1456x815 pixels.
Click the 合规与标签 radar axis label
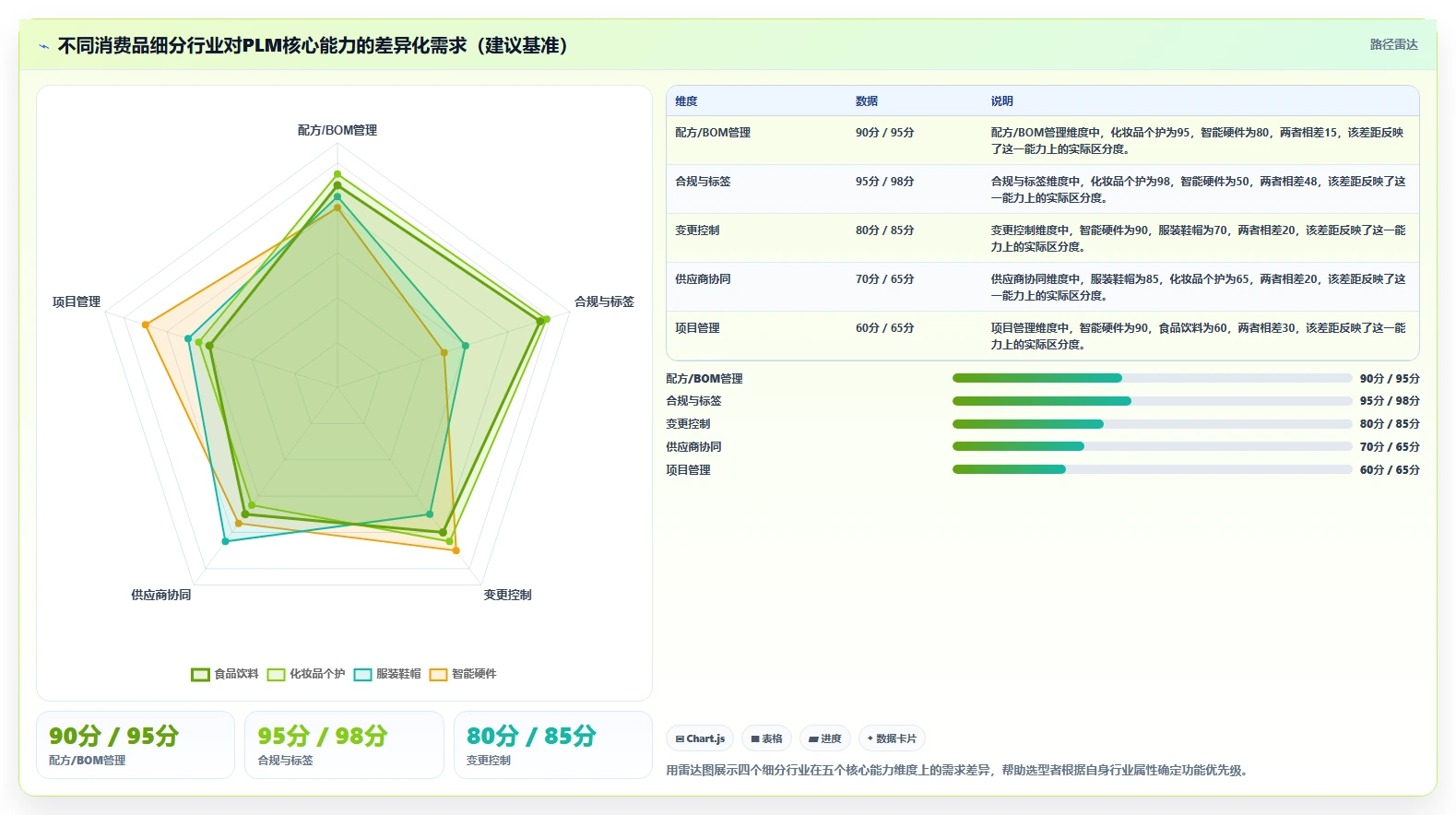click(604, 302)
